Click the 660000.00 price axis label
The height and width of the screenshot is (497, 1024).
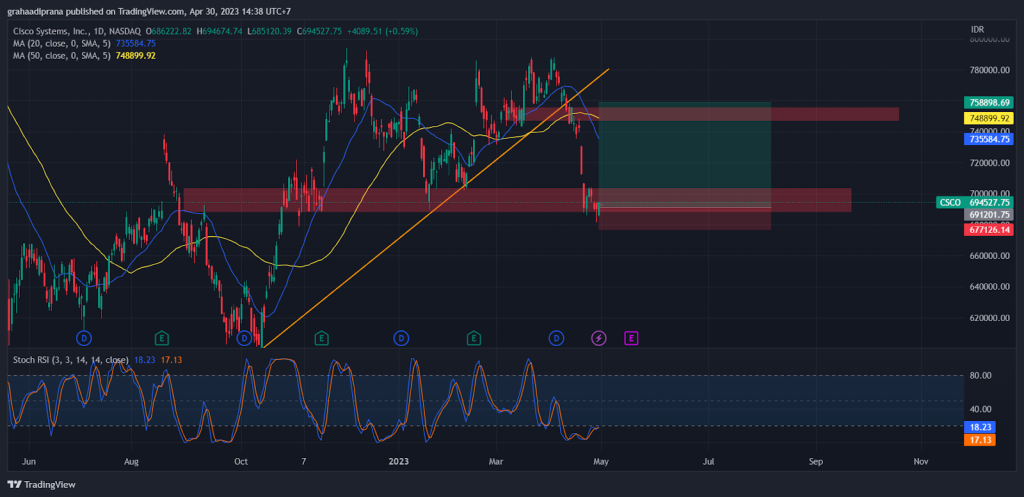989,256
